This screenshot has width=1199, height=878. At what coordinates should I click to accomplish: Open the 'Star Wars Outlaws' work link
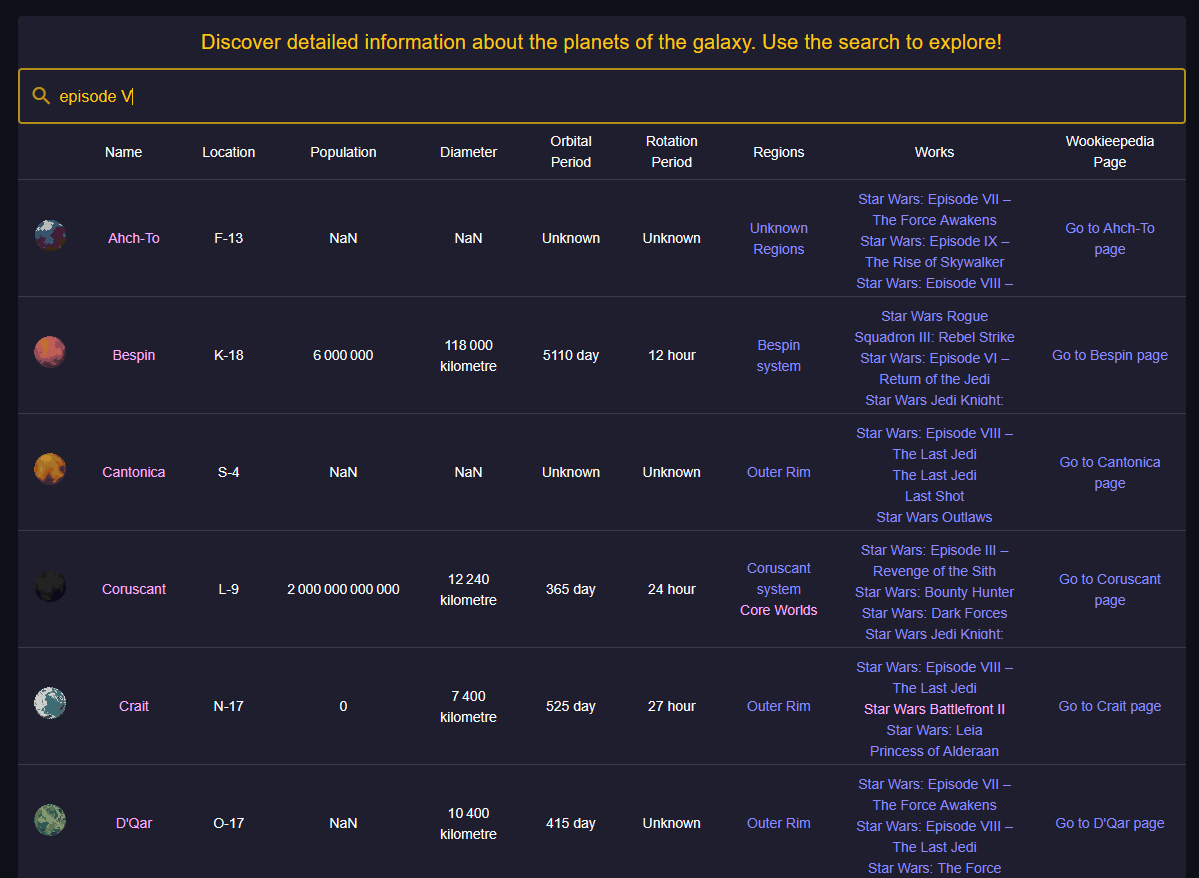click(x=934, y=517)
